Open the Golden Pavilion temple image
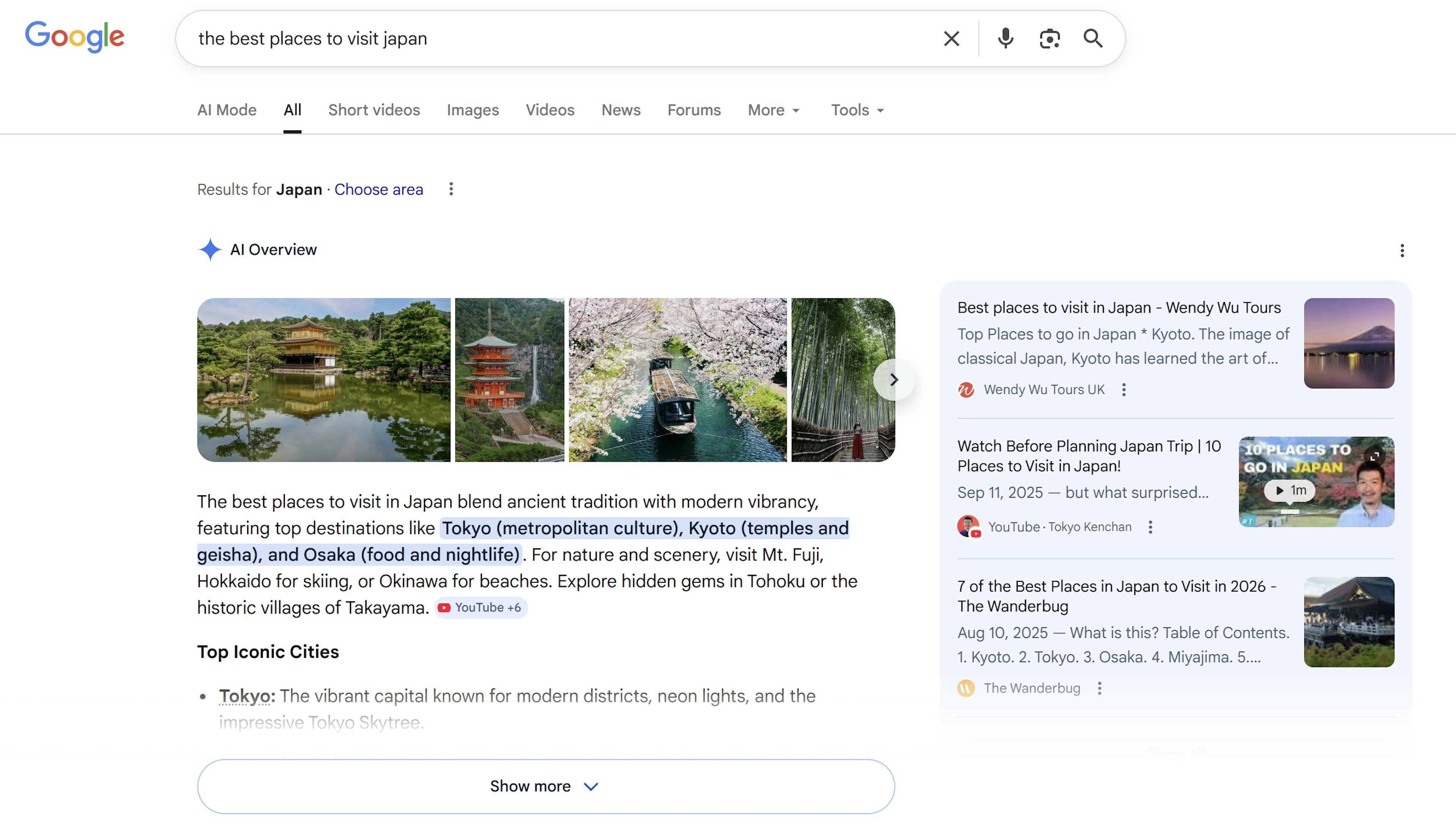Image resolution: width=1456 pixels, height=828 pixels. coord(323,379)
